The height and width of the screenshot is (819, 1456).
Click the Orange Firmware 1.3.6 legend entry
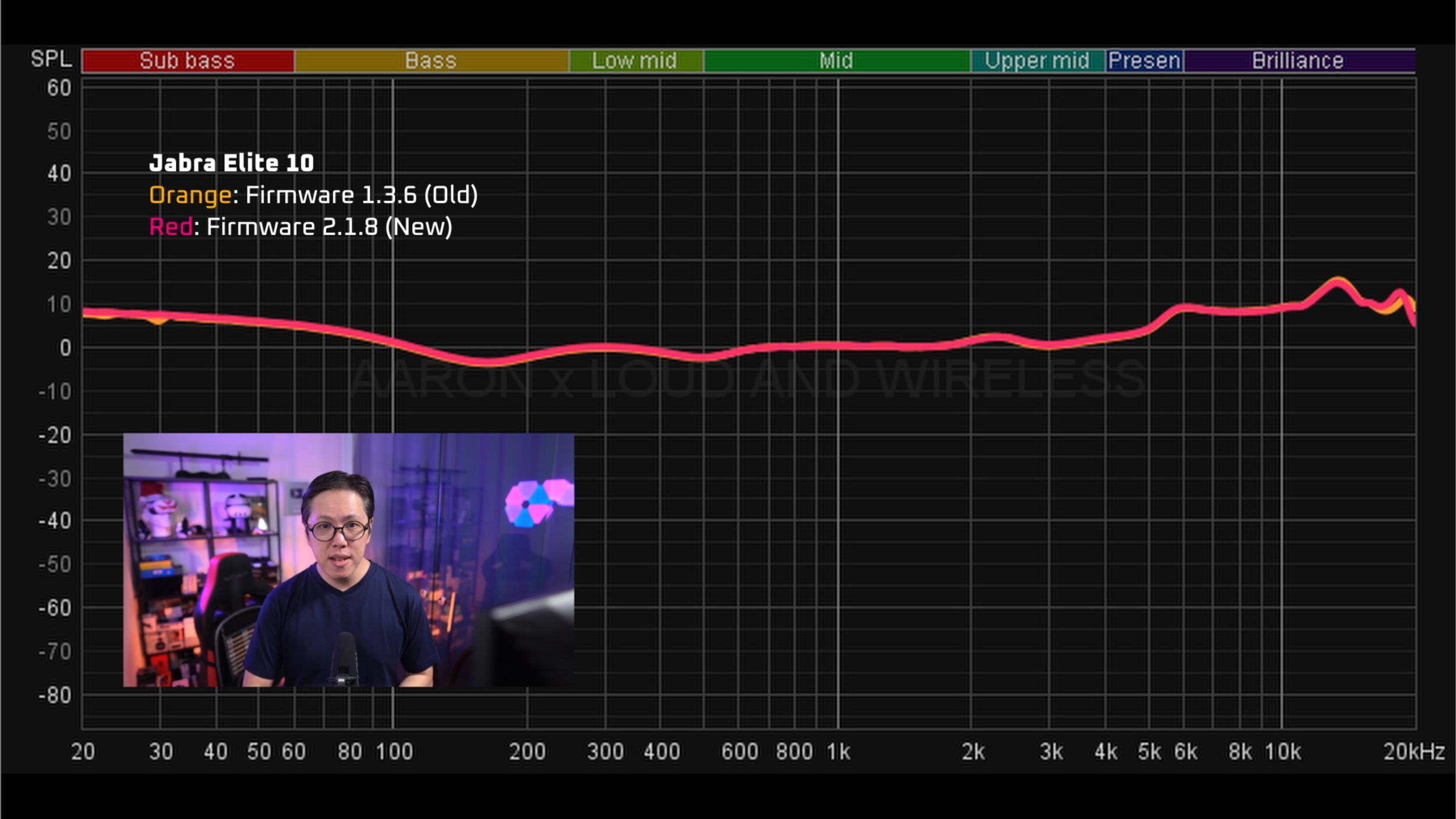click(x=313, y=195)
